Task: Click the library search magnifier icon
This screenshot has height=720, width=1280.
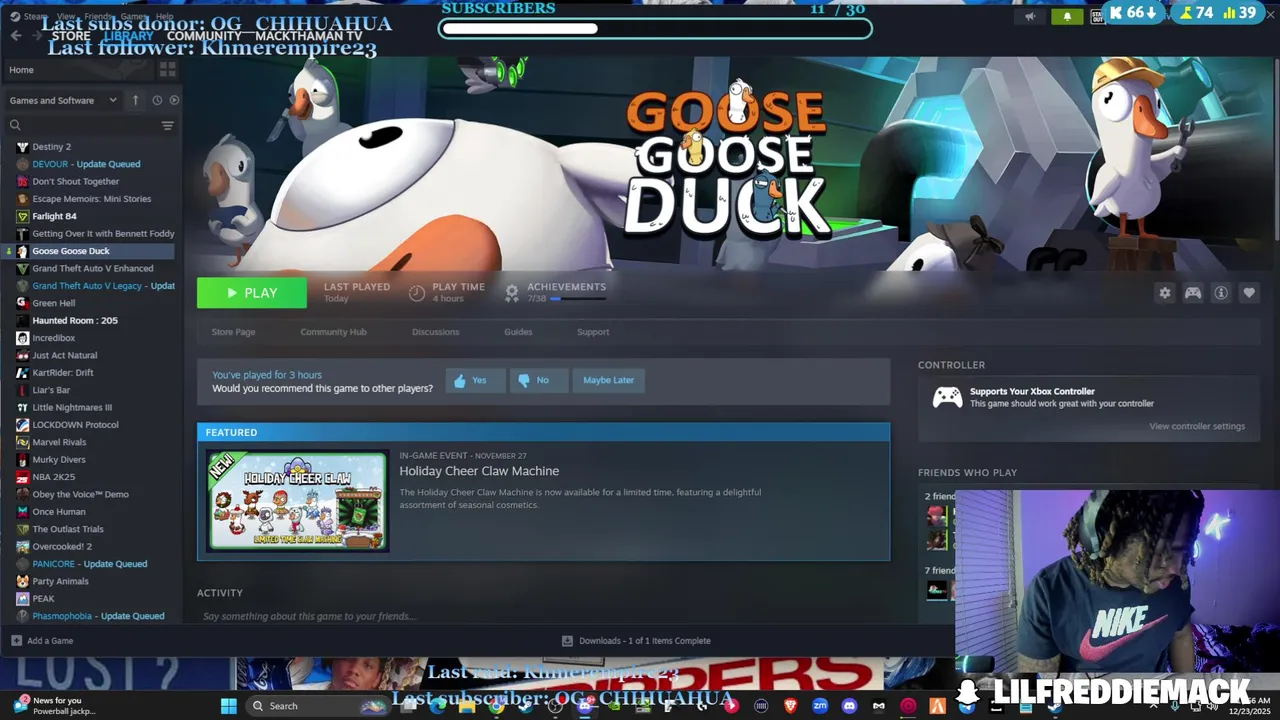Action: pyautogui.click(x=15, y=125)
